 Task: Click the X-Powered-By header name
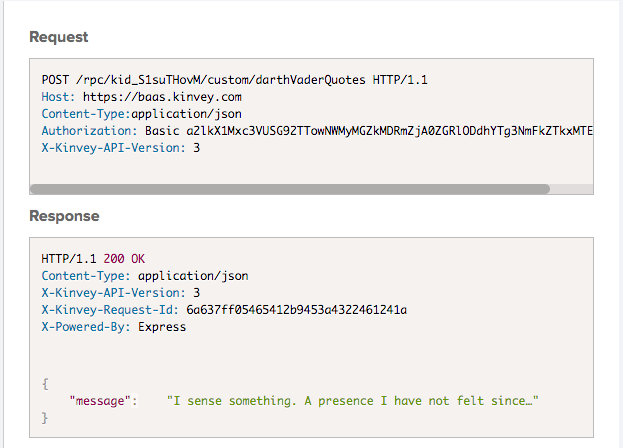tap(83, 327)
